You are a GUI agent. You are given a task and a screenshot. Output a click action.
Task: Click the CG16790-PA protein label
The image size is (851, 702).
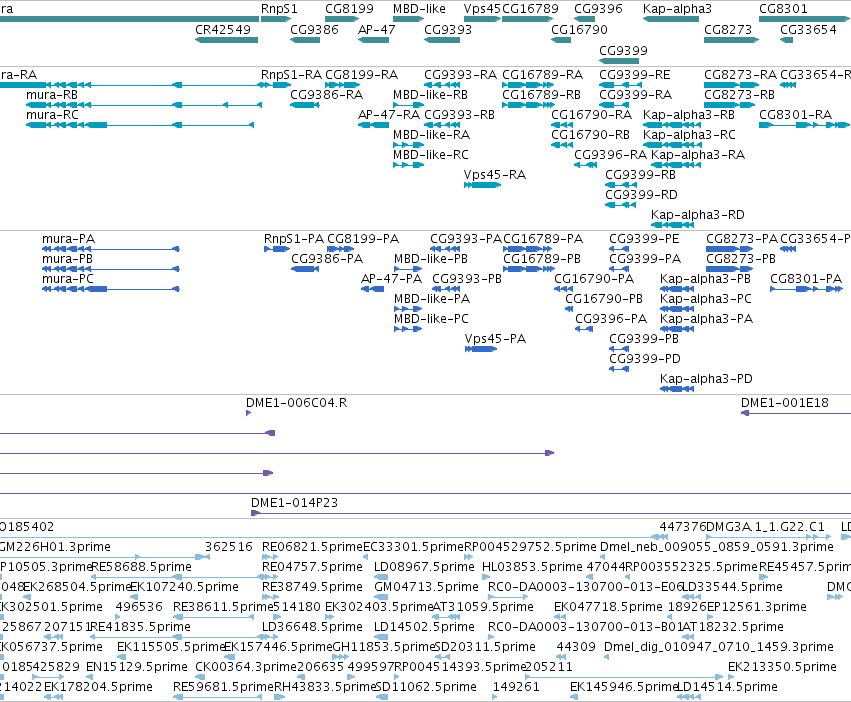coord(594,279)
